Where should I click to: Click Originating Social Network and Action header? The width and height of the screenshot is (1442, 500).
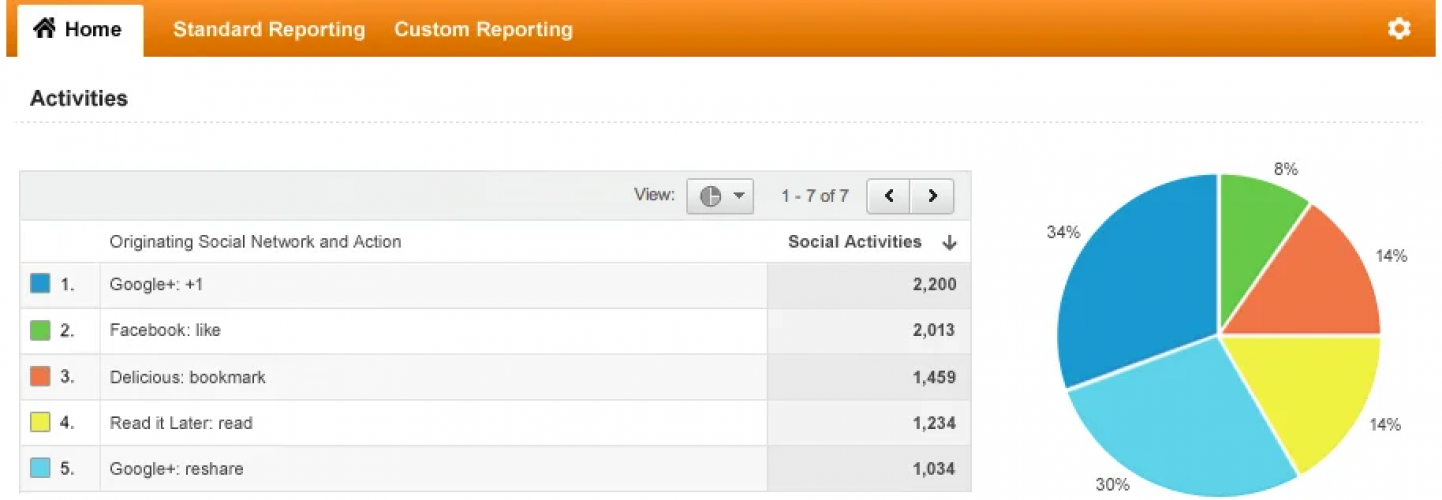tap(255, 242)
